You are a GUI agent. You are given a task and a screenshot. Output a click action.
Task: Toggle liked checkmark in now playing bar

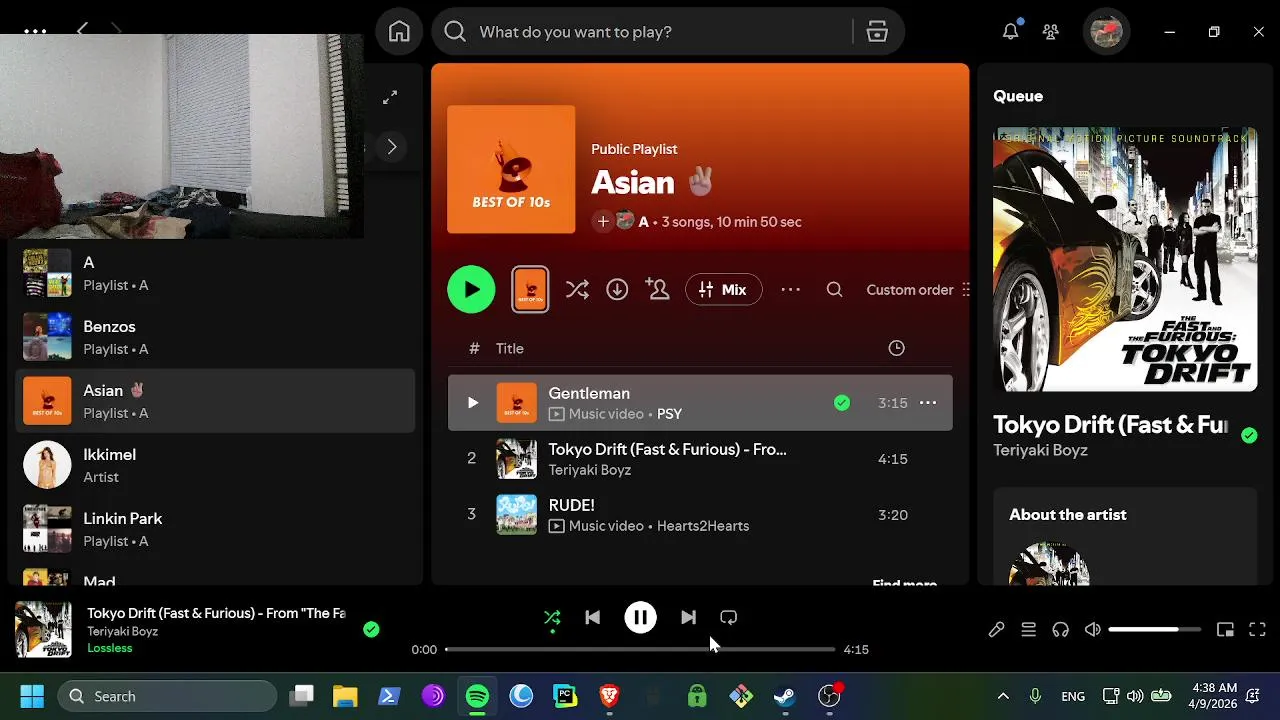pyautogui.click(x=371, y=629)
